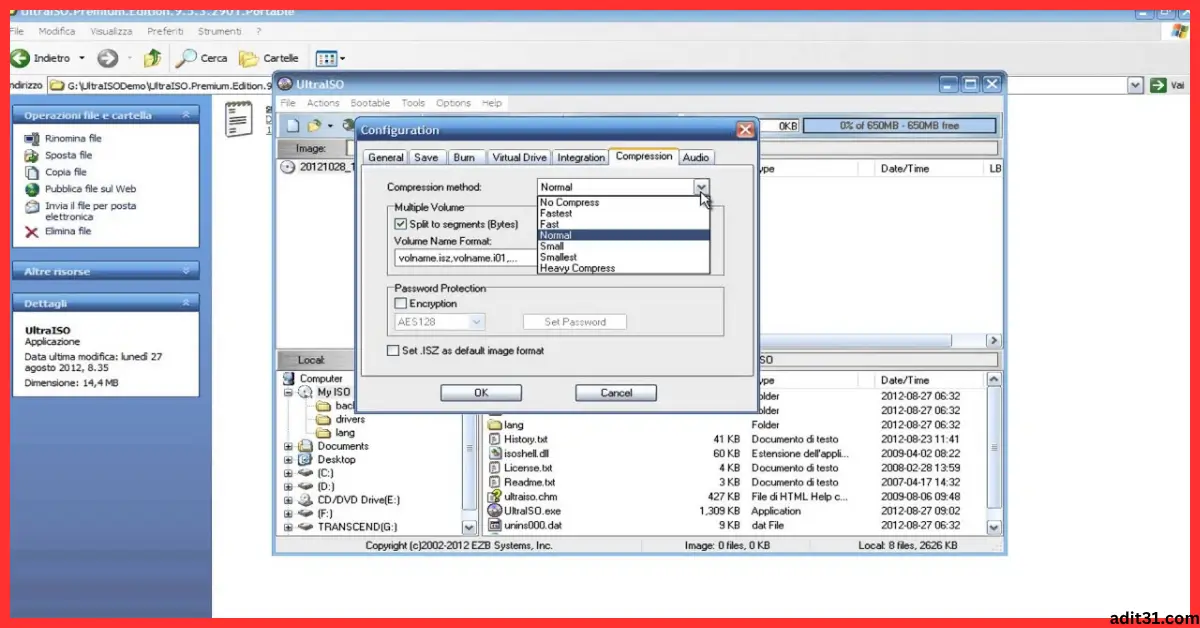Collapse the Operazioni file e cartella panel
1200x628 pixels.
coord(185,115)
